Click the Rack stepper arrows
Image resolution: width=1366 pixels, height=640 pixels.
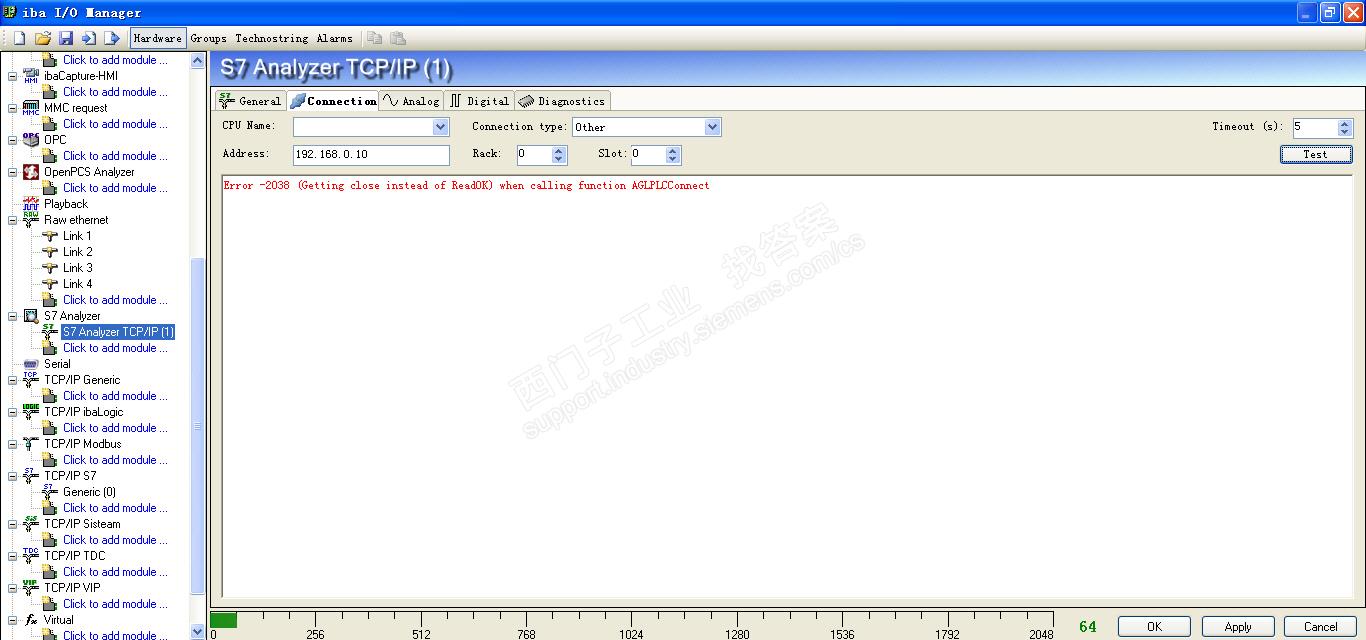click(x=560, y=155)
